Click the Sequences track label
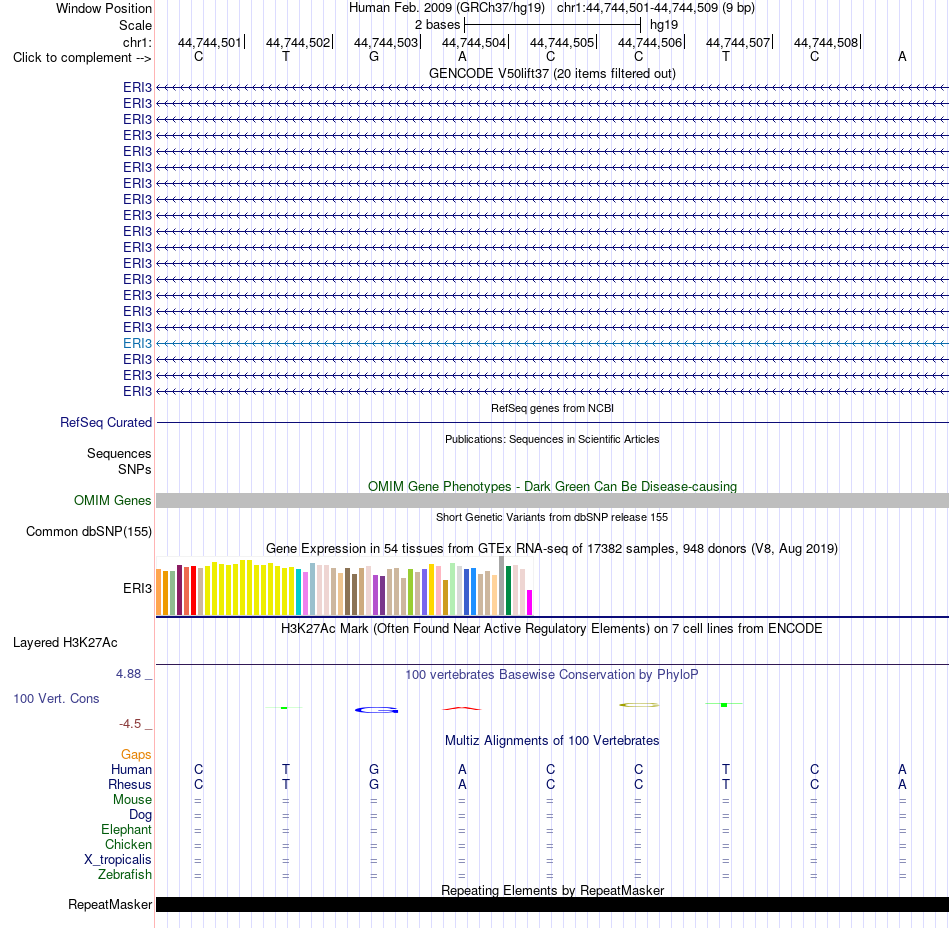 tap(119, 453)
